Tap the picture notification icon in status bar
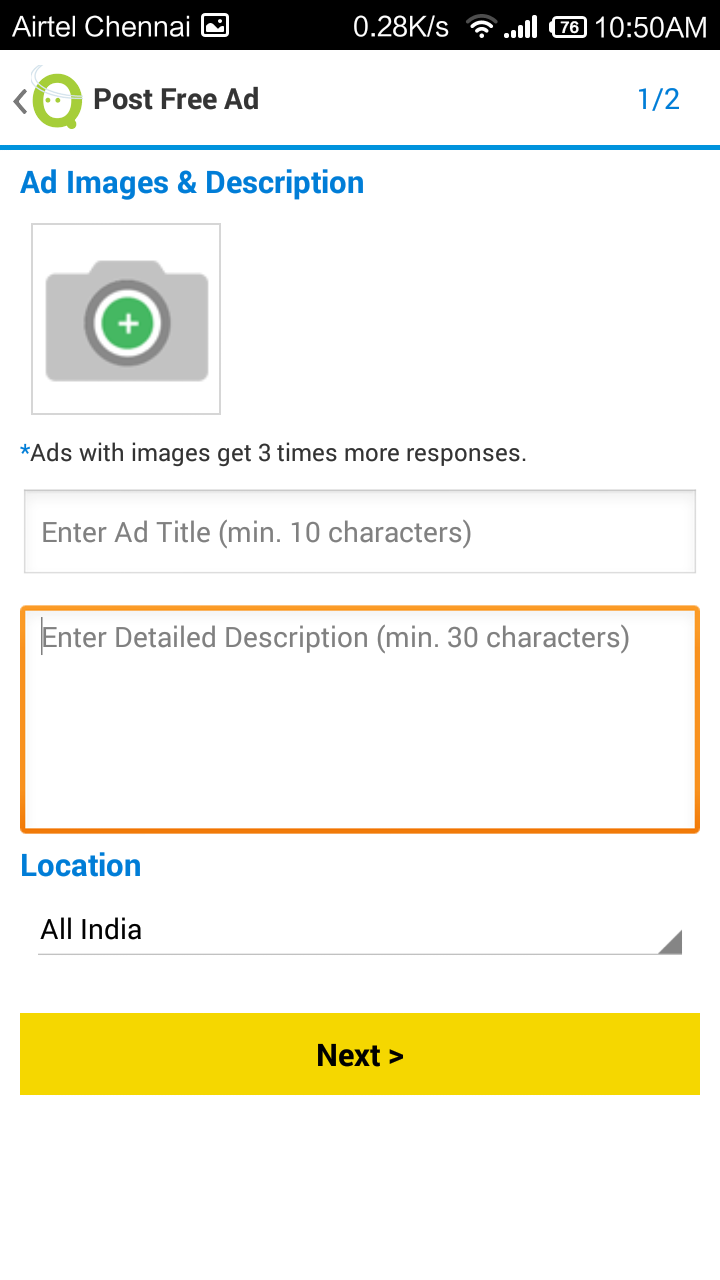720x1280 pixels. 215,26
